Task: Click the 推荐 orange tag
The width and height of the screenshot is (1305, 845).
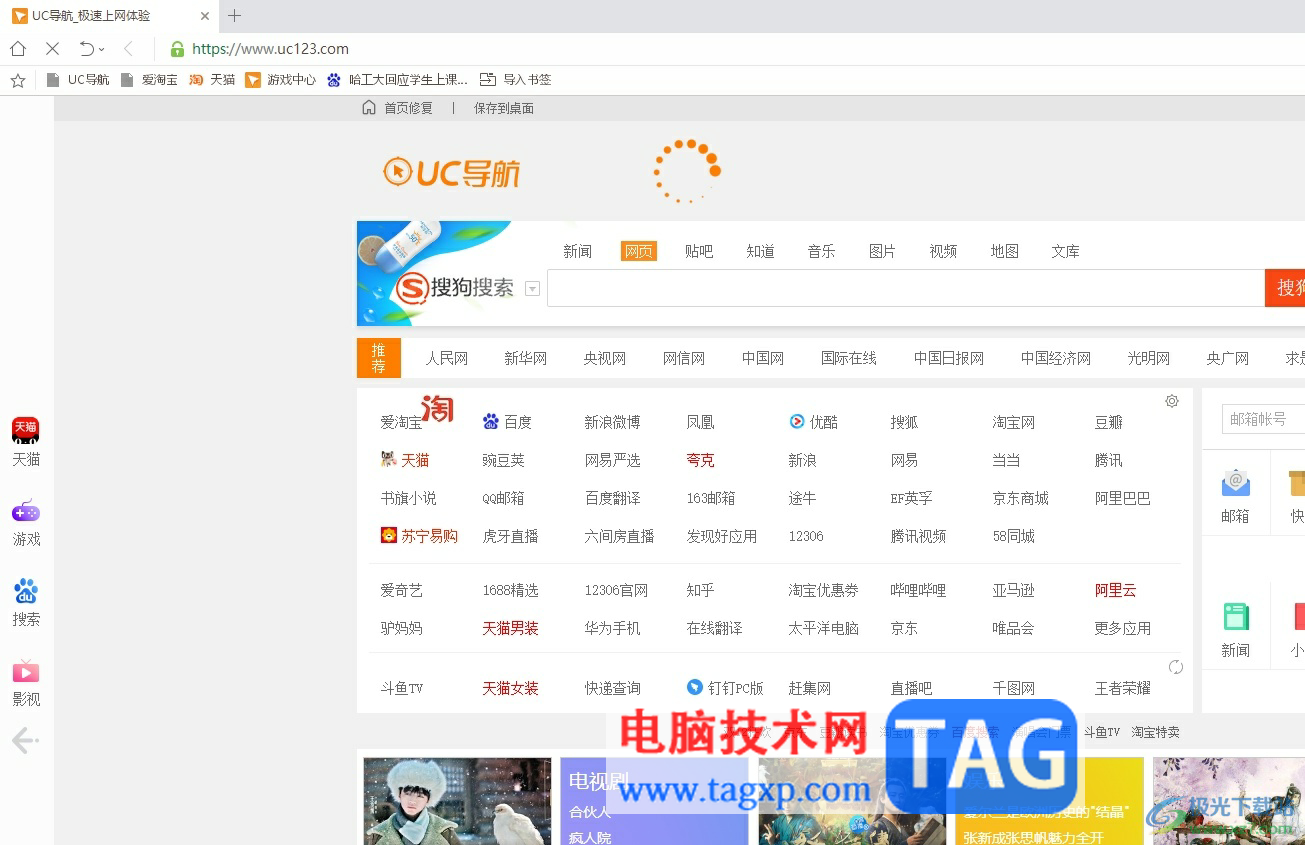Action: [379, 358]
